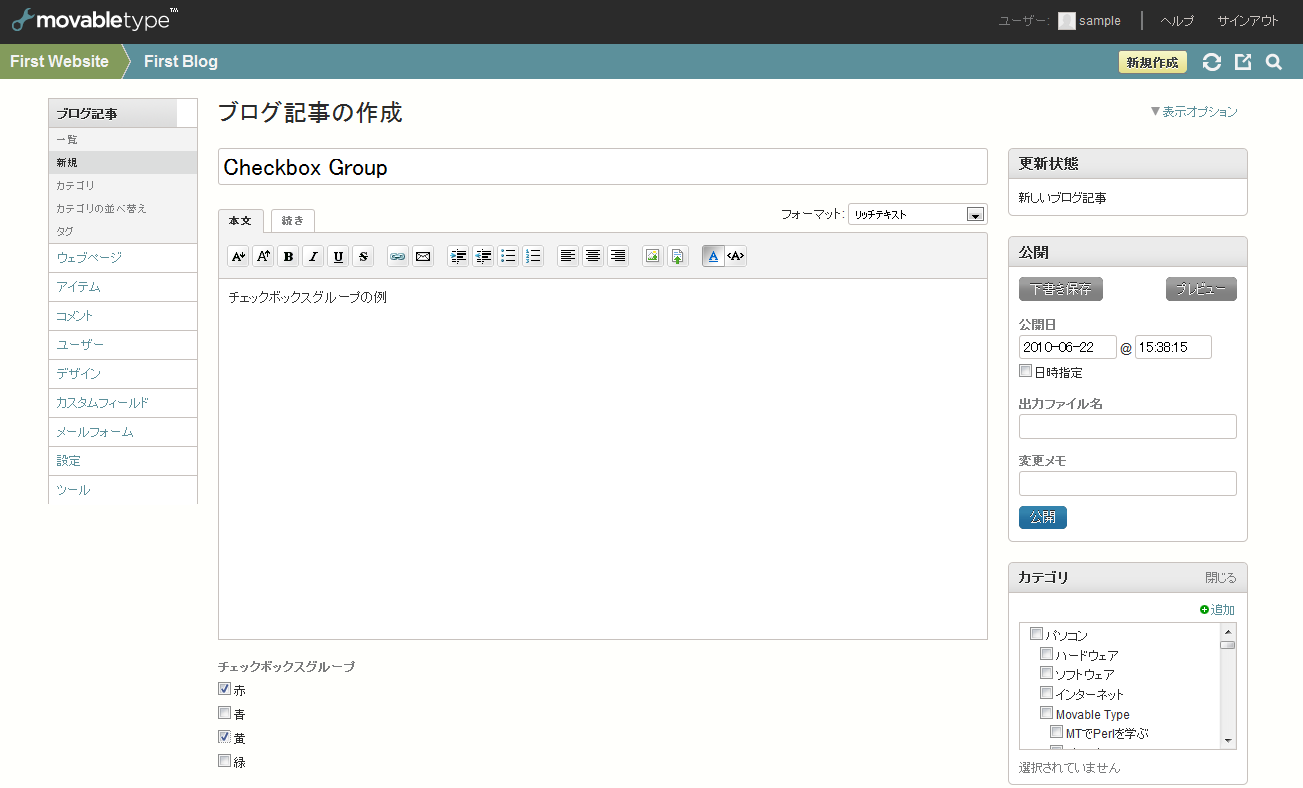
Task: Expand the デザイン sidebar section
Action: point(122,374)
